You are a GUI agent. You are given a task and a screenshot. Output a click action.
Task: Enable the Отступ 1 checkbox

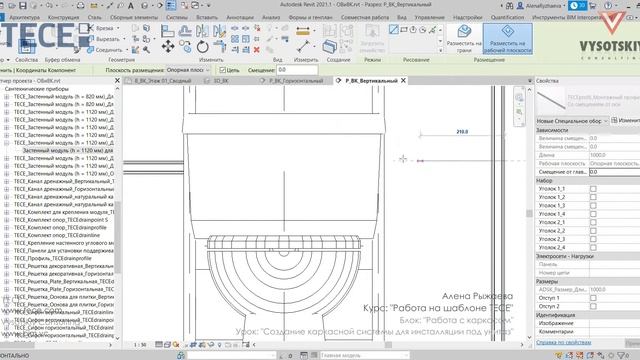click(x=593, y=298)
